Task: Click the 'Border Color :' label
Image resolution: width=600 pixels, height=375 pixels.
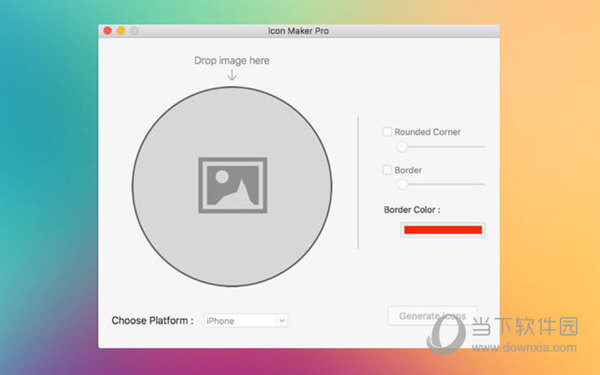Action: pos(412,210)
